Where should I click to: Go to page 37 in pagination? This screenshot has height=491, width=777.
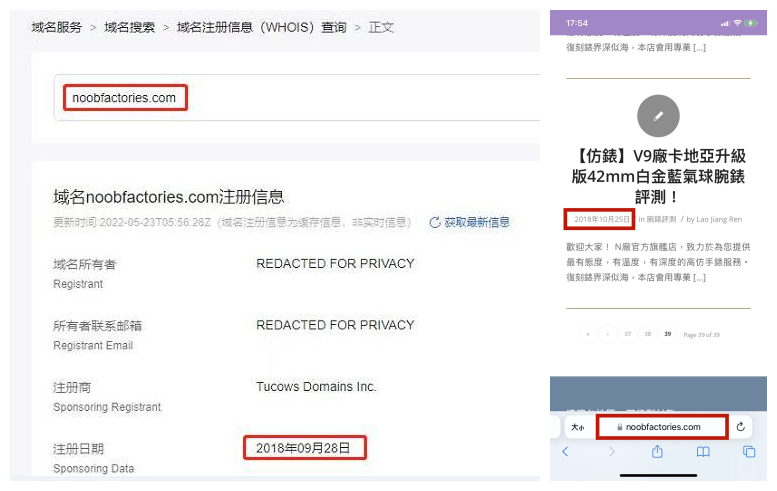628,334
